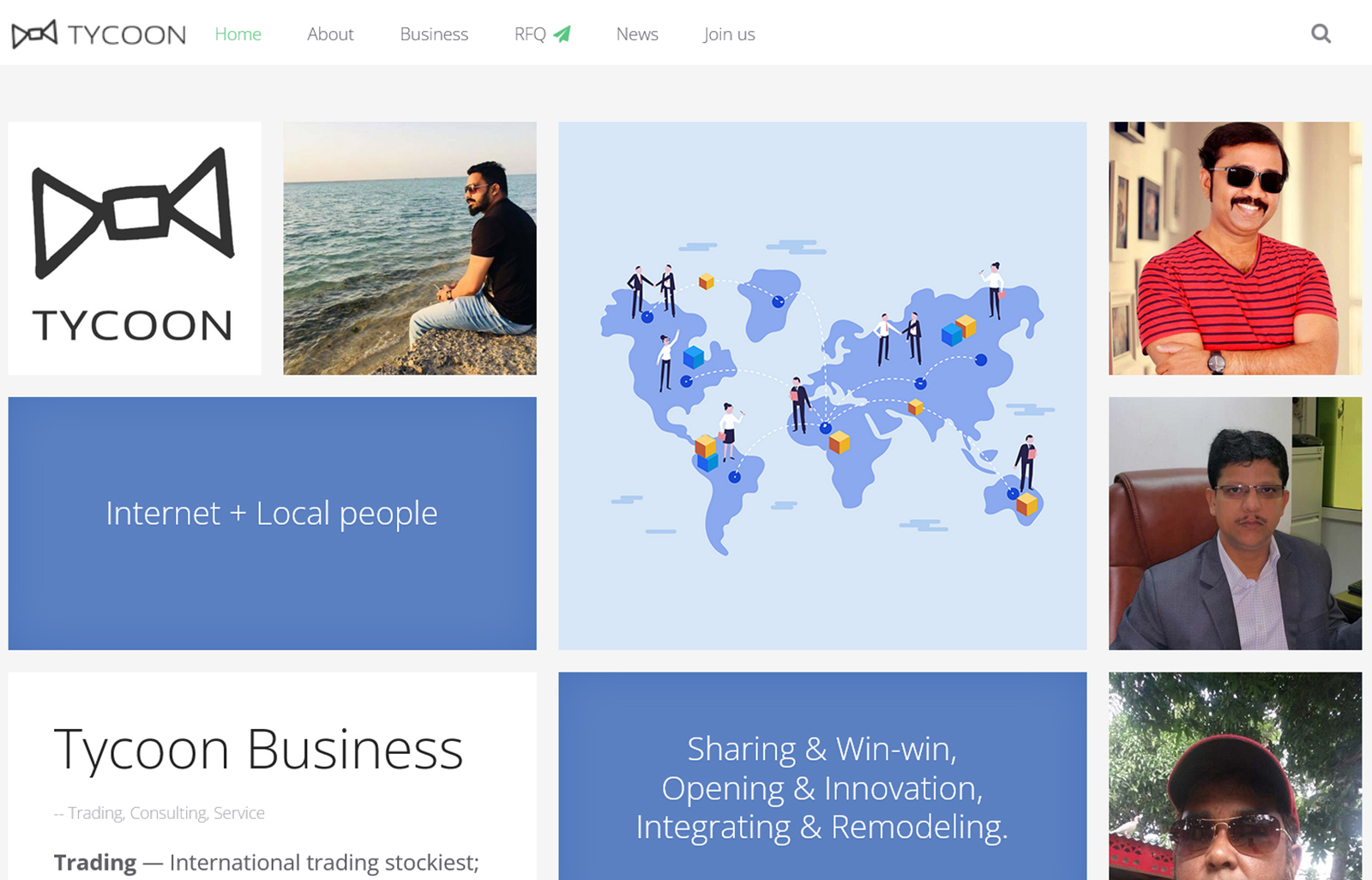This screenshot has width=1372, height=880.
Task: Open photo of man sitting by the sea
Action: coord(410,248)
